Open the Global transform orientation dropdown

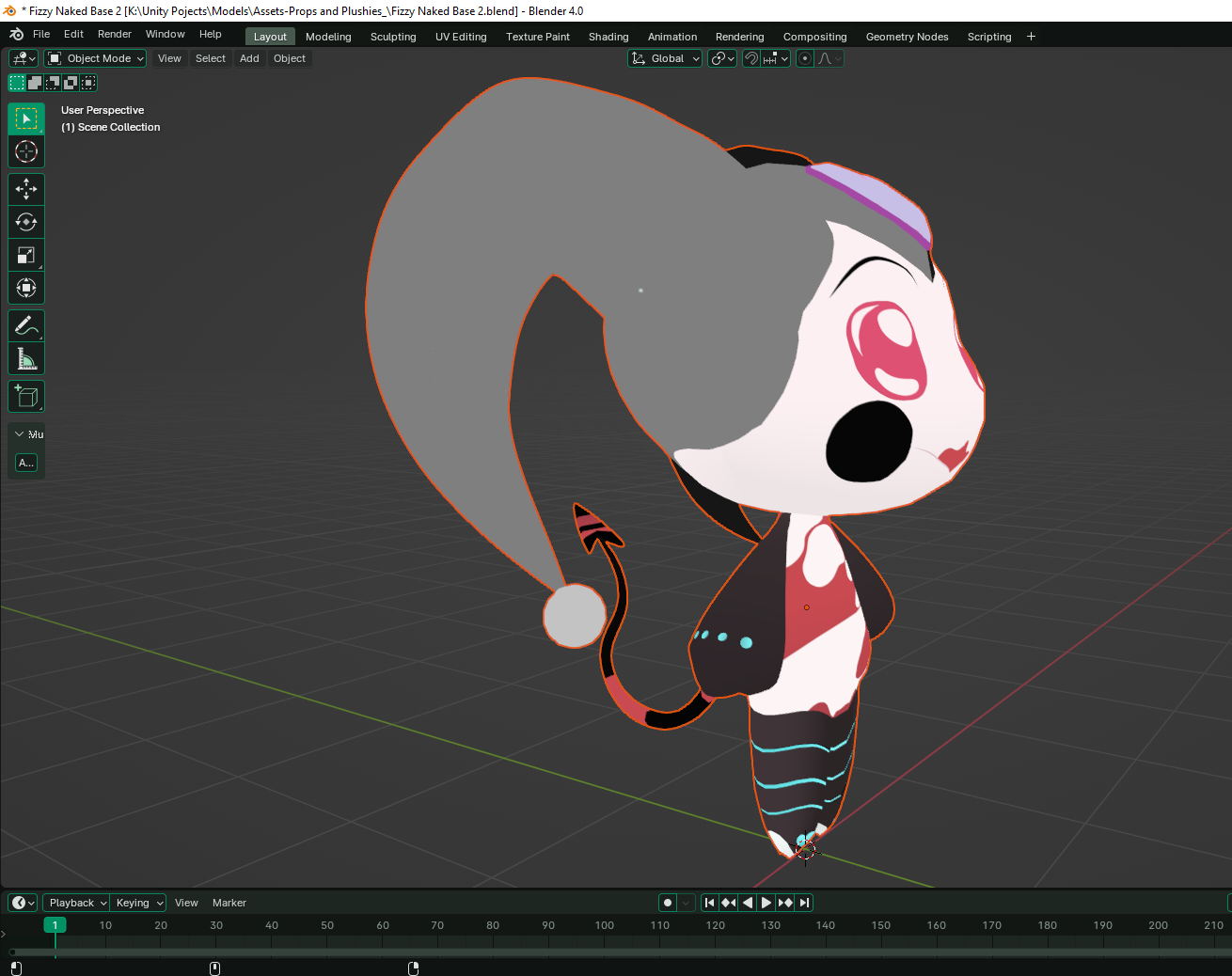(x=665, y=58)
